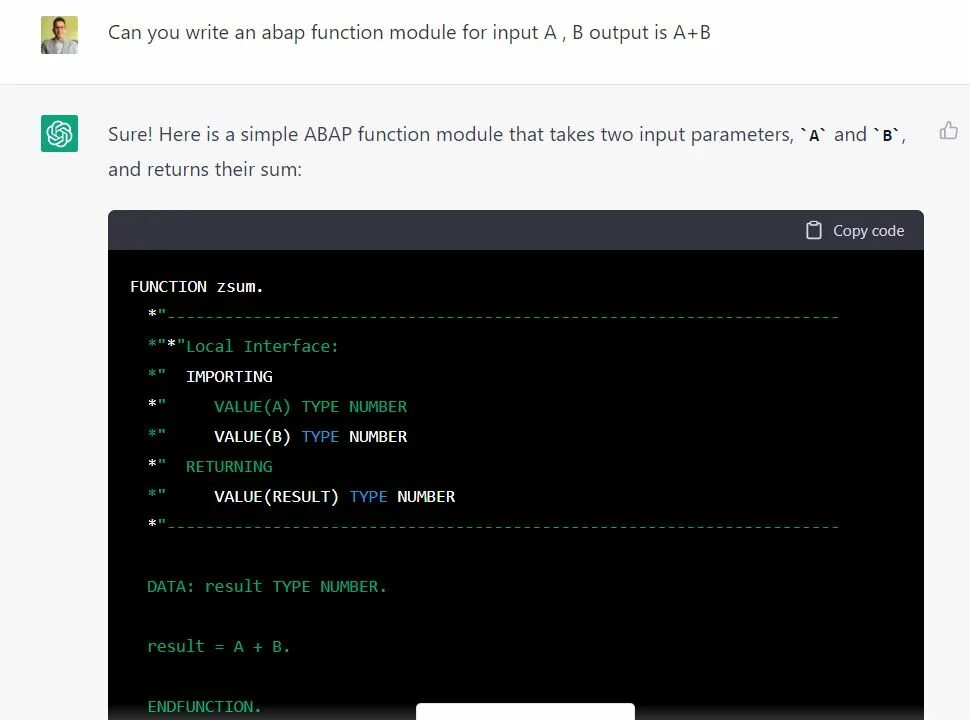Viewport: 970px width, 720px height.
Task: Click the IMPORTING keyword in code
Action: (x=229, y=376)
